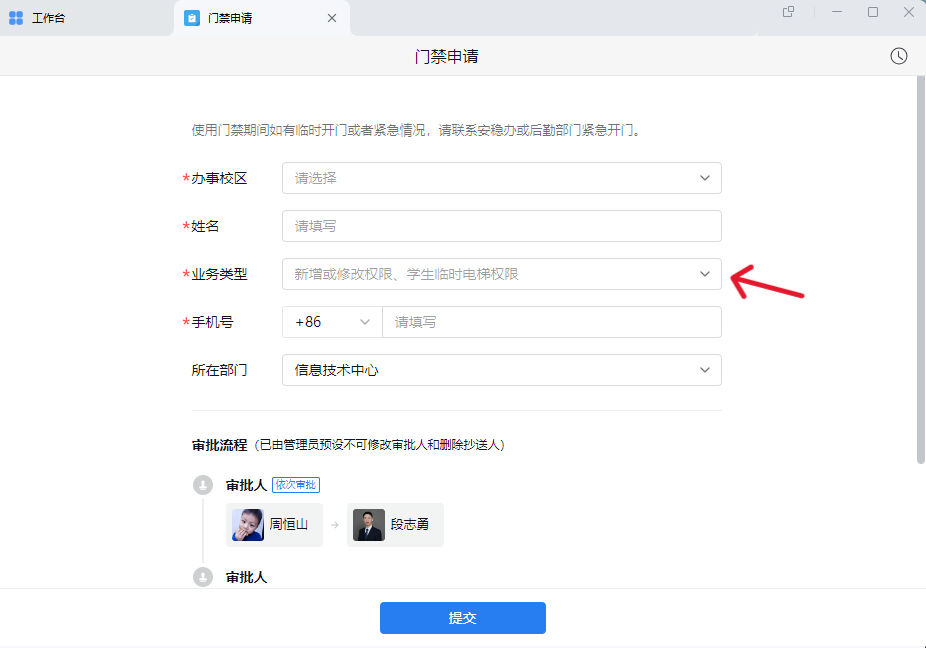Click the 手机号 number input field
The width and height of the screenshot is (926, 648).
(x=550, y=322)
